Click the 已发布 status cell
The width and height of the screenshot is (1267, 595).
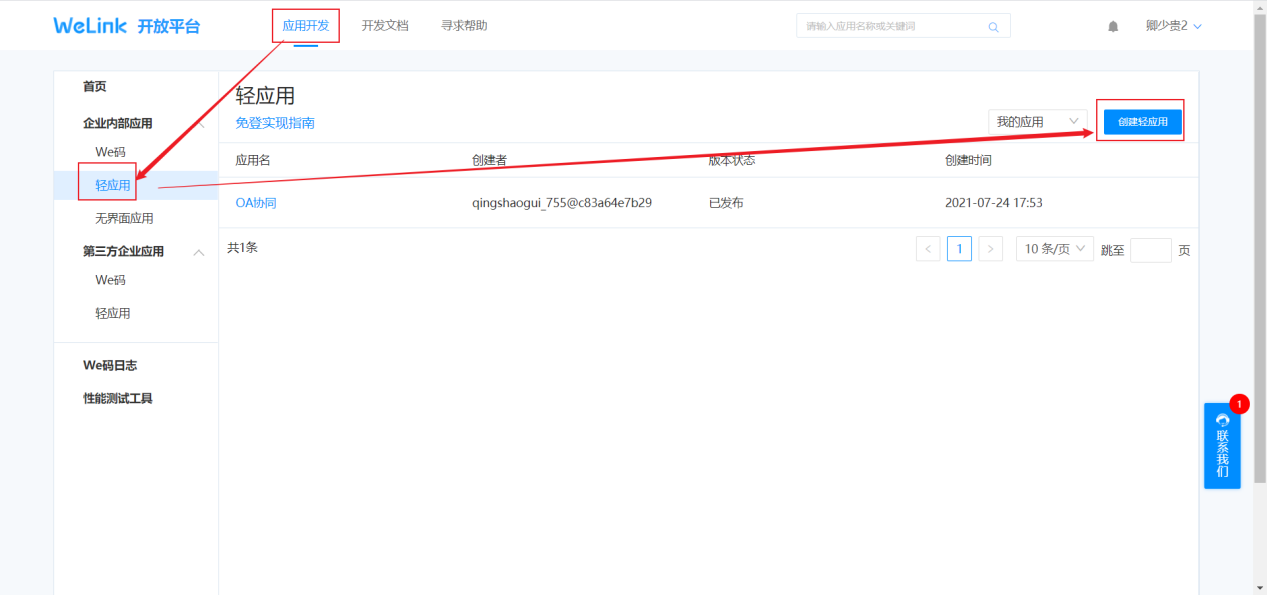[726, 203]
